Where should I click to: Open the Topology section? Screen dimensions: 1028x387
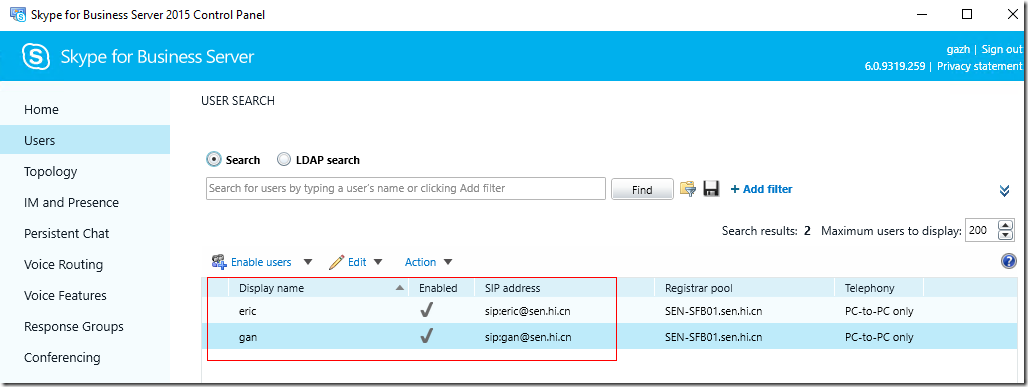pos(50,171)
